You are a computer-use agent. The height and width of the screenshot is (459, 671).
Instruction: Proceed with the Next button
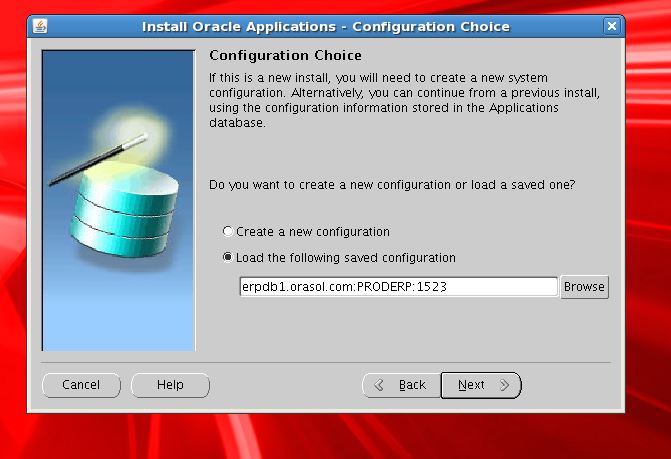(481, 385)
